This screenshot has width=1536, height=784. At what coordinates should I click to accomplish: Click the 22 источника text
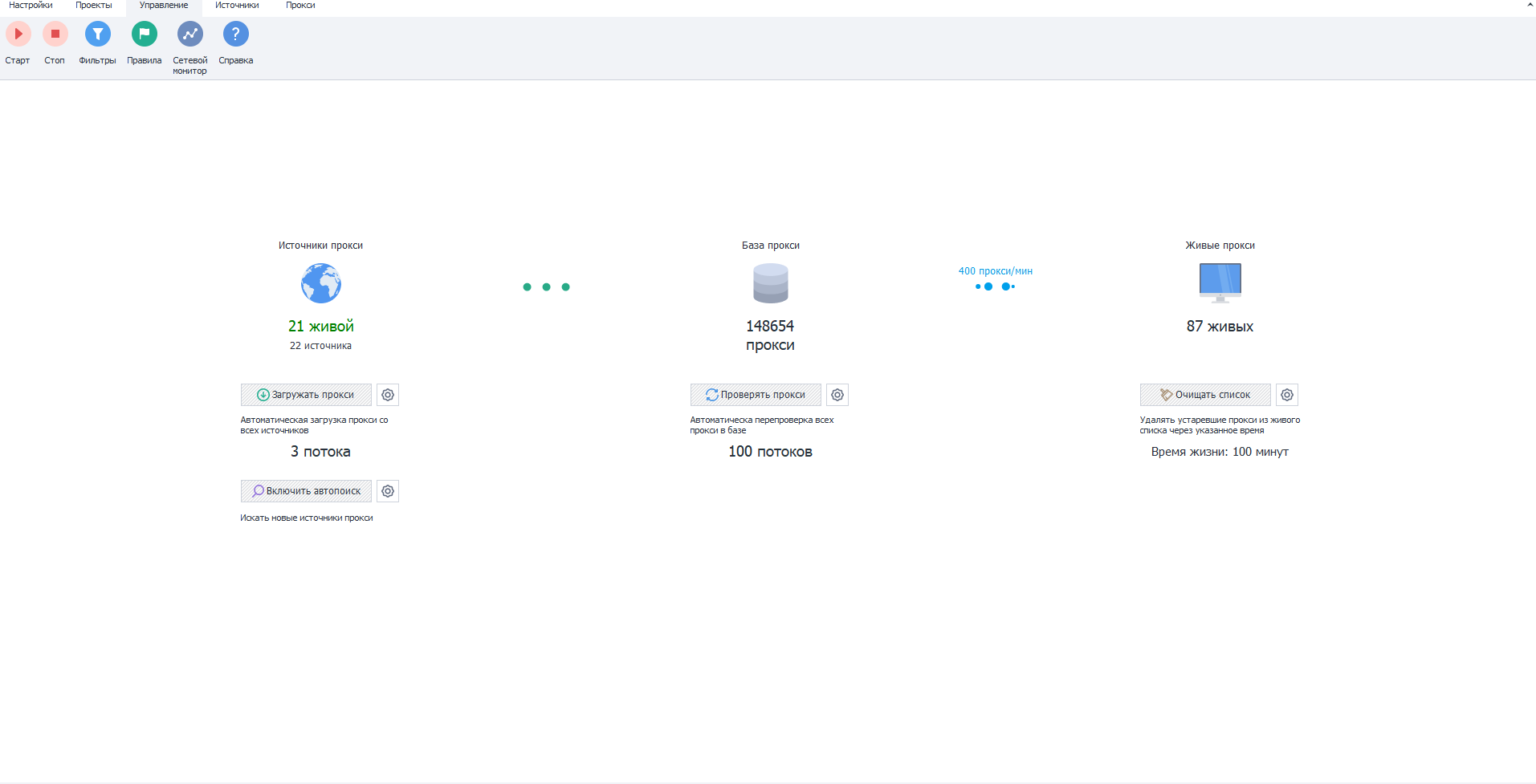pos(320,346)
